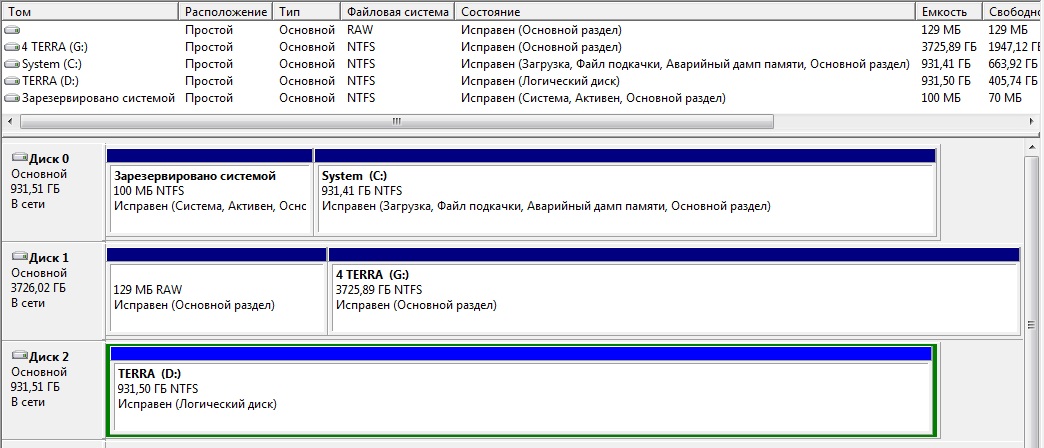Select the 4 TERRA (G:) partition block on Диск 1
The height and width of the screenshot is (448, 1044).
click(x=674, y=290)
